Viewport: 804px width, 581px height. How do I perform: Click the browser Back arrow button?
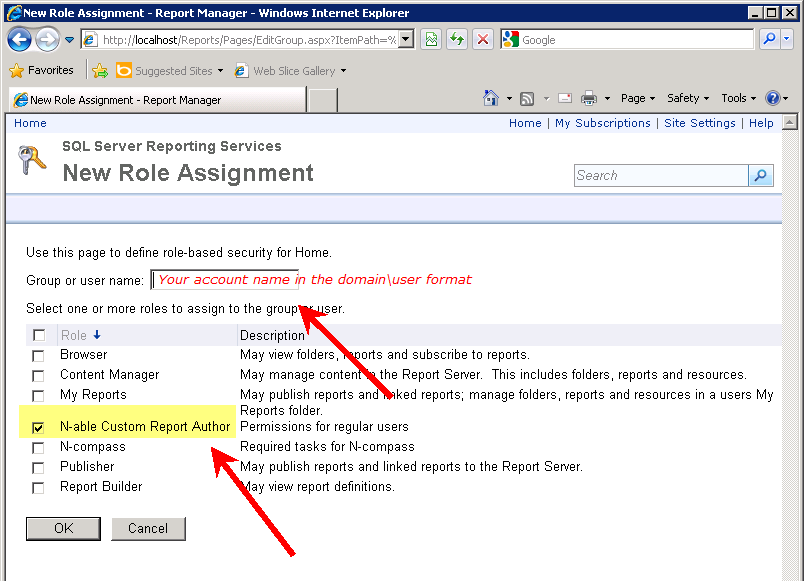(19, 39)
